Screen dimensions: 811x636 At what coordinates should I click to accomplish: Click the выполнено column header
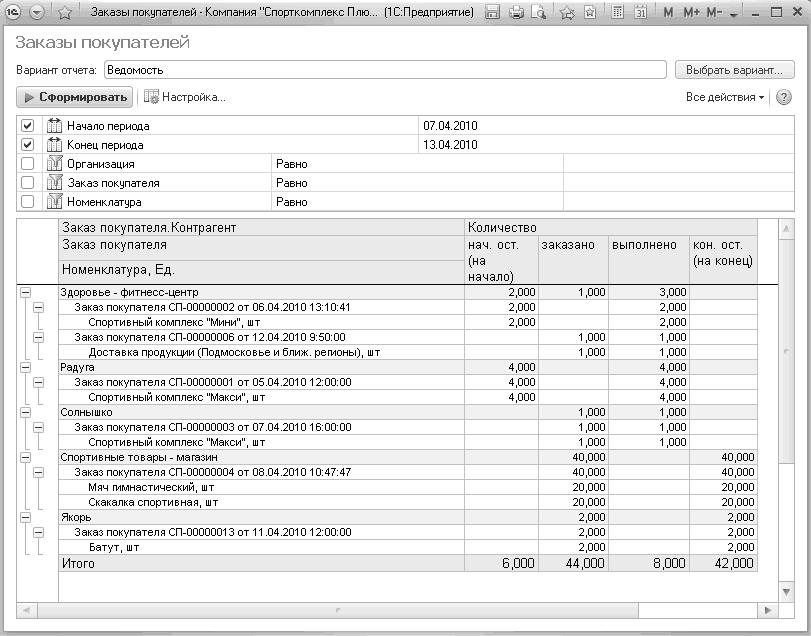[649, 260]
